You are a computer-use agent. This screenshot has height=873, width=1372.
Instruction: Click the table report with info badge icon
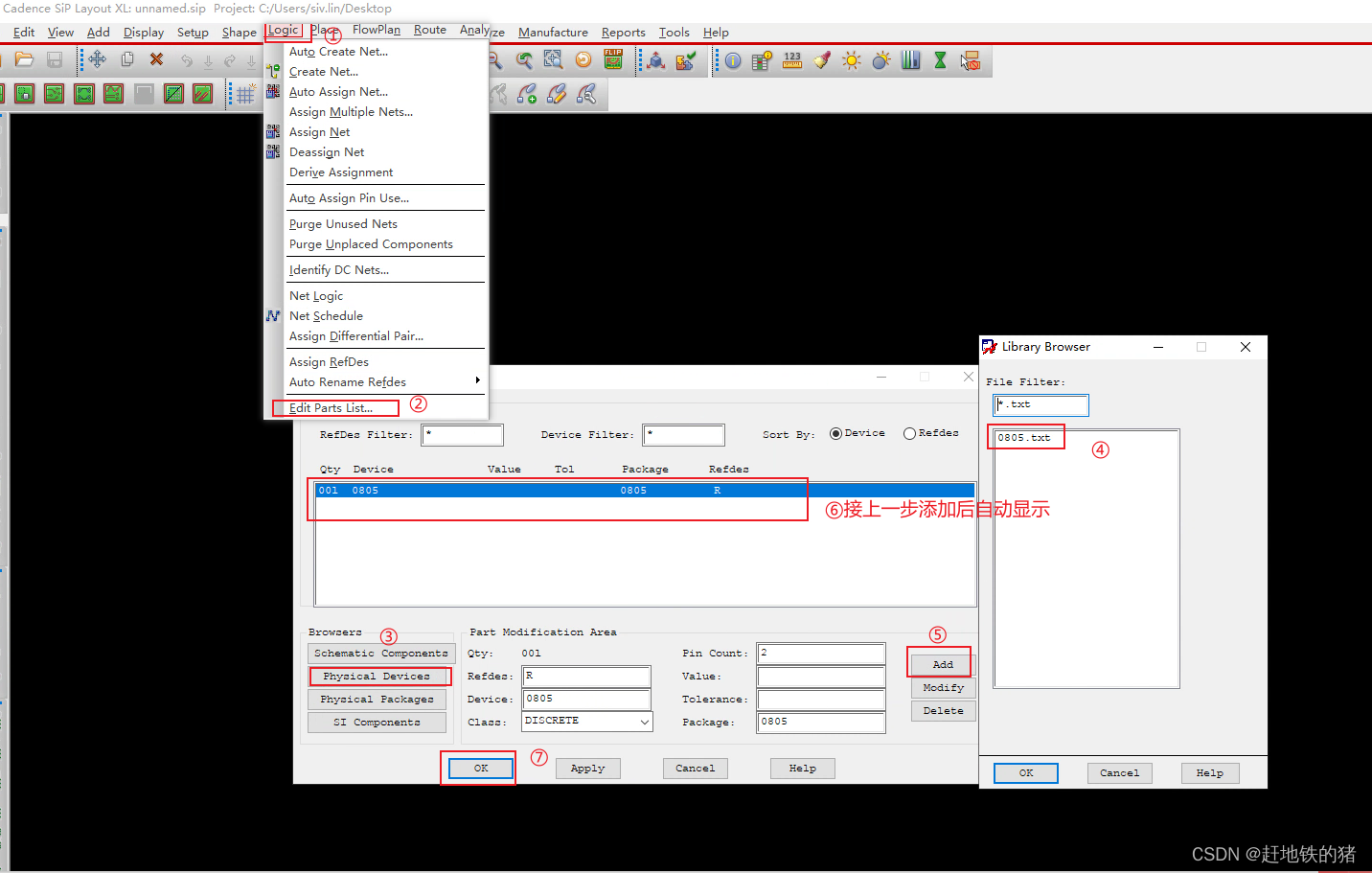tap(763, 60)
